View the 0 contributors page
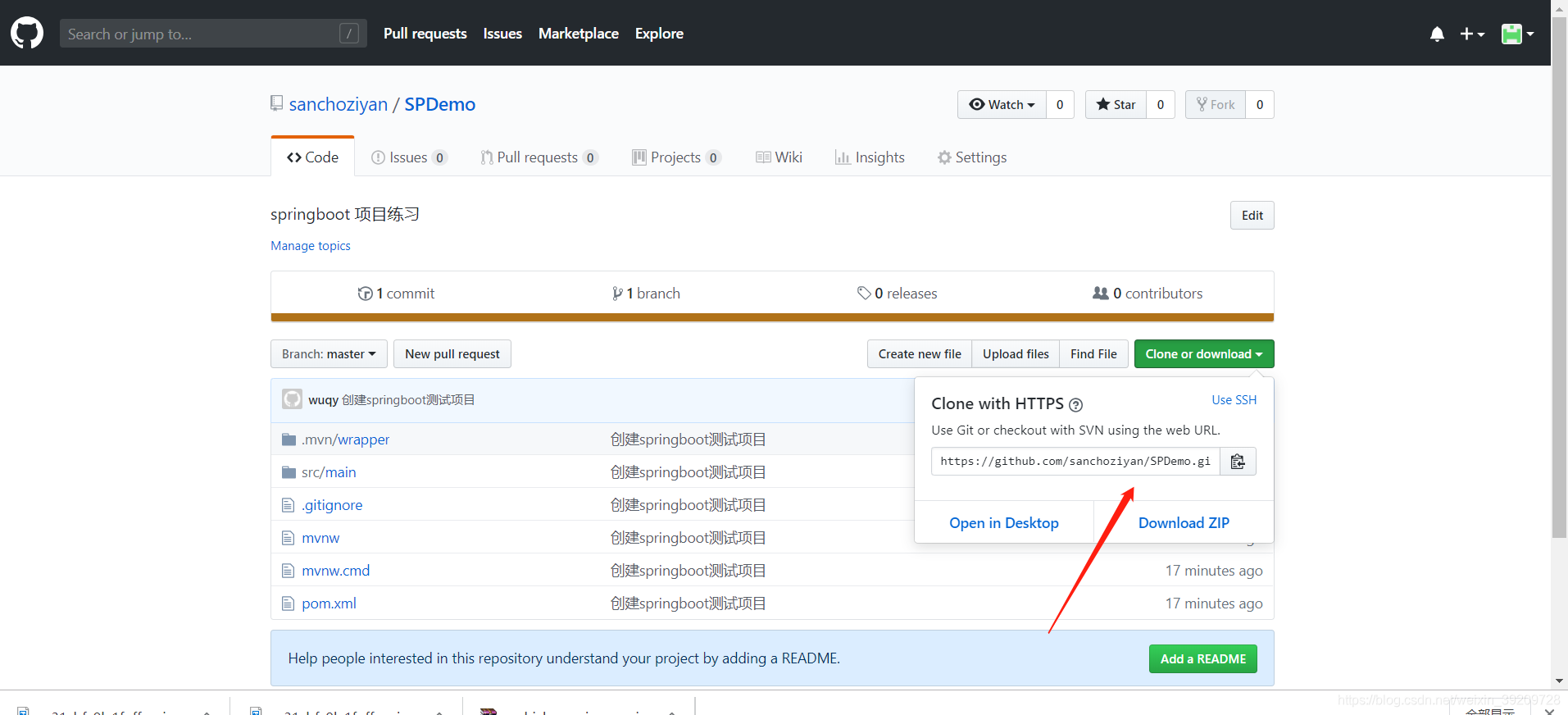The width and height of the screenshot is (1568, 715). pos(1148,294)
